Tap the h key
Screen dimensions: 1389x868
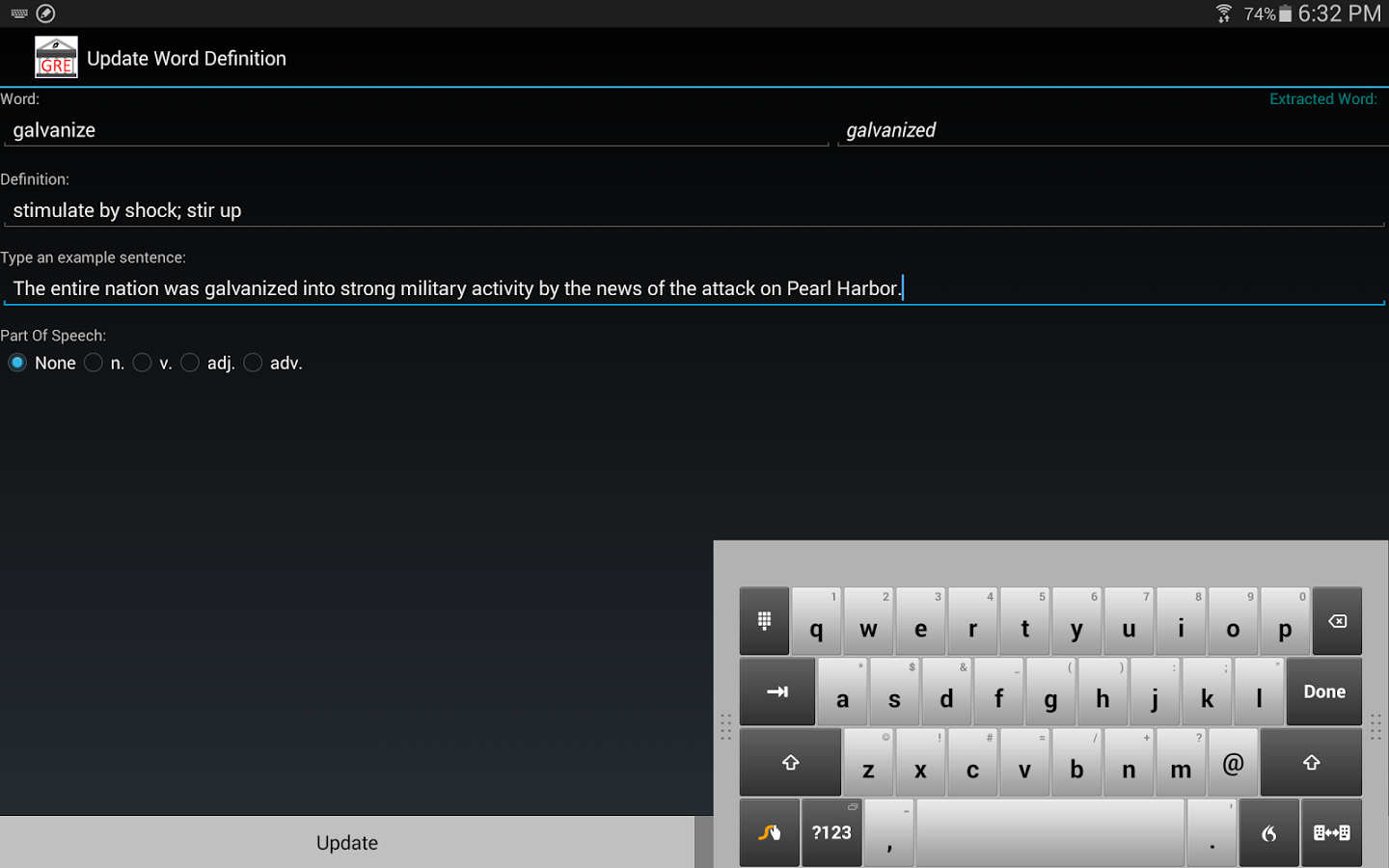tap(1103, 692)
